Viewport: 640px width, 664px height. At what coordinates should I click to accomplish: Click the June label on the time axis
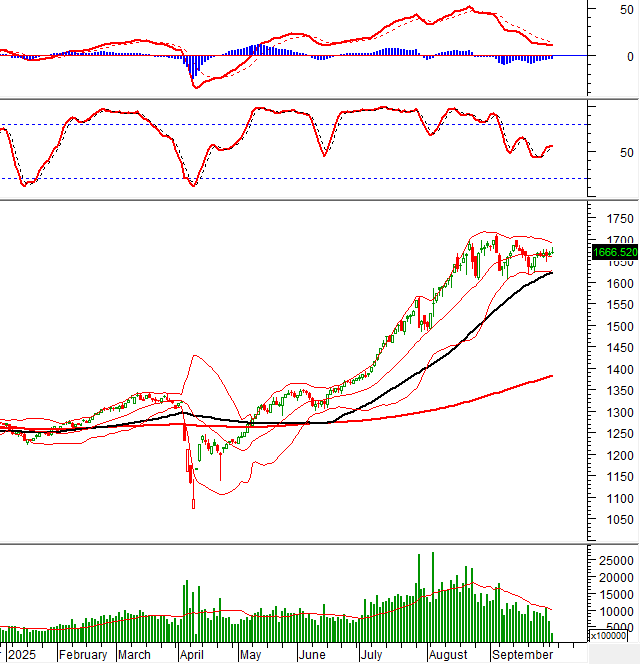(x=314, y=655)
